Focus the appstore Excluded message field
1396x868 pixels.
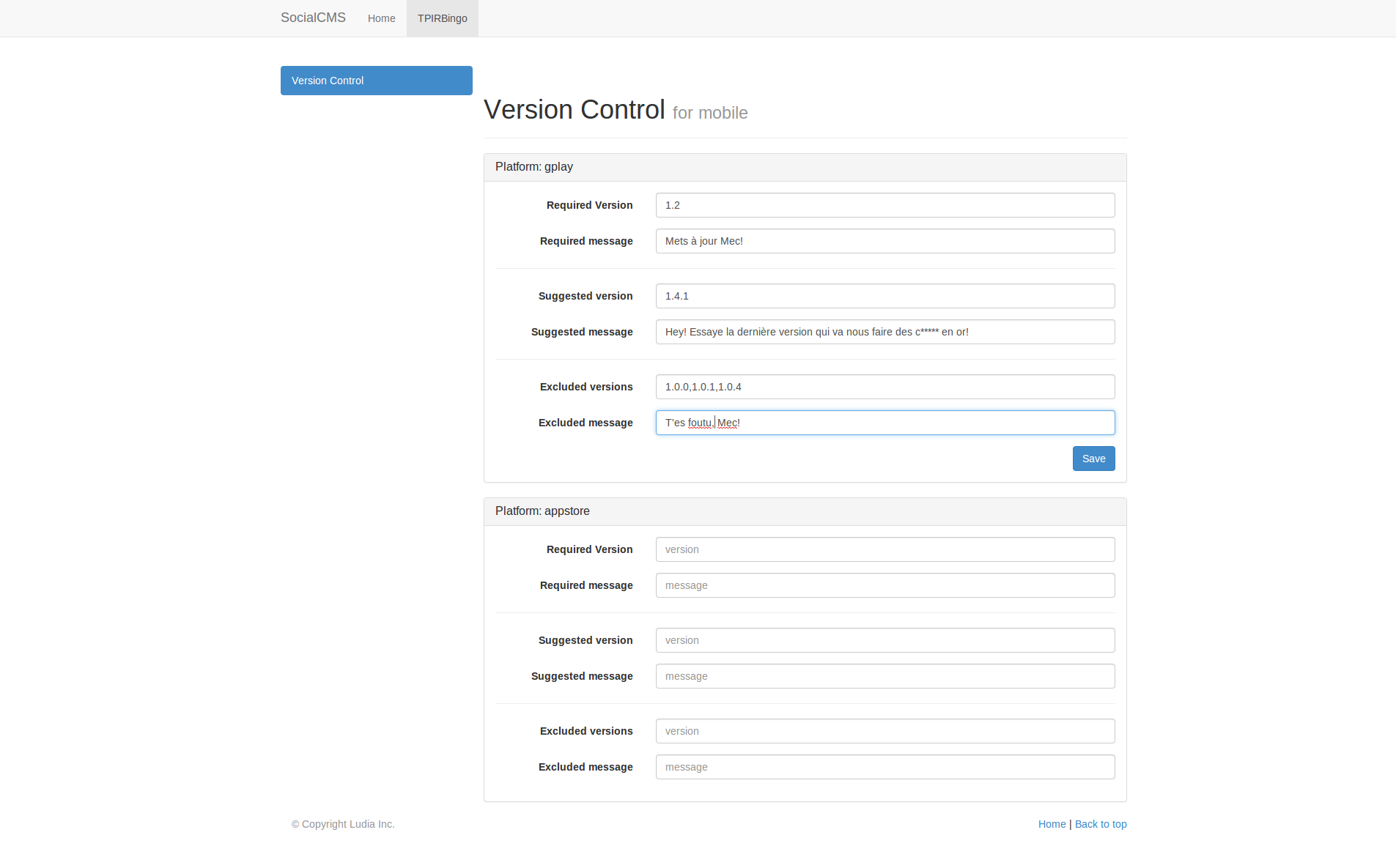pos(884,767)
